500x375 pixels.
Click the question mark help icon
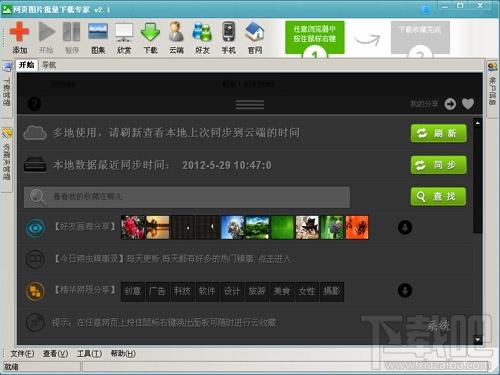pyautogui.click(x=34, y=104)
